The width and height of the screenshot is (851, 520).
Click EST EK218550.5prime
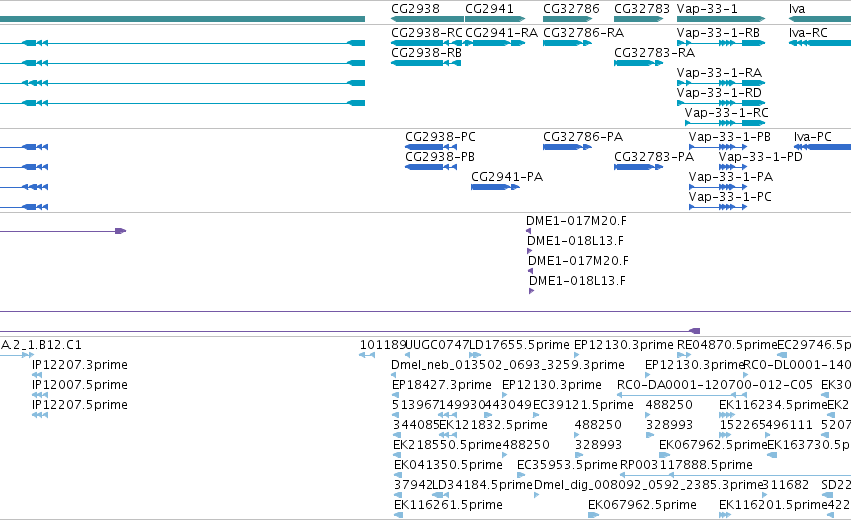[x=447, y=445]
